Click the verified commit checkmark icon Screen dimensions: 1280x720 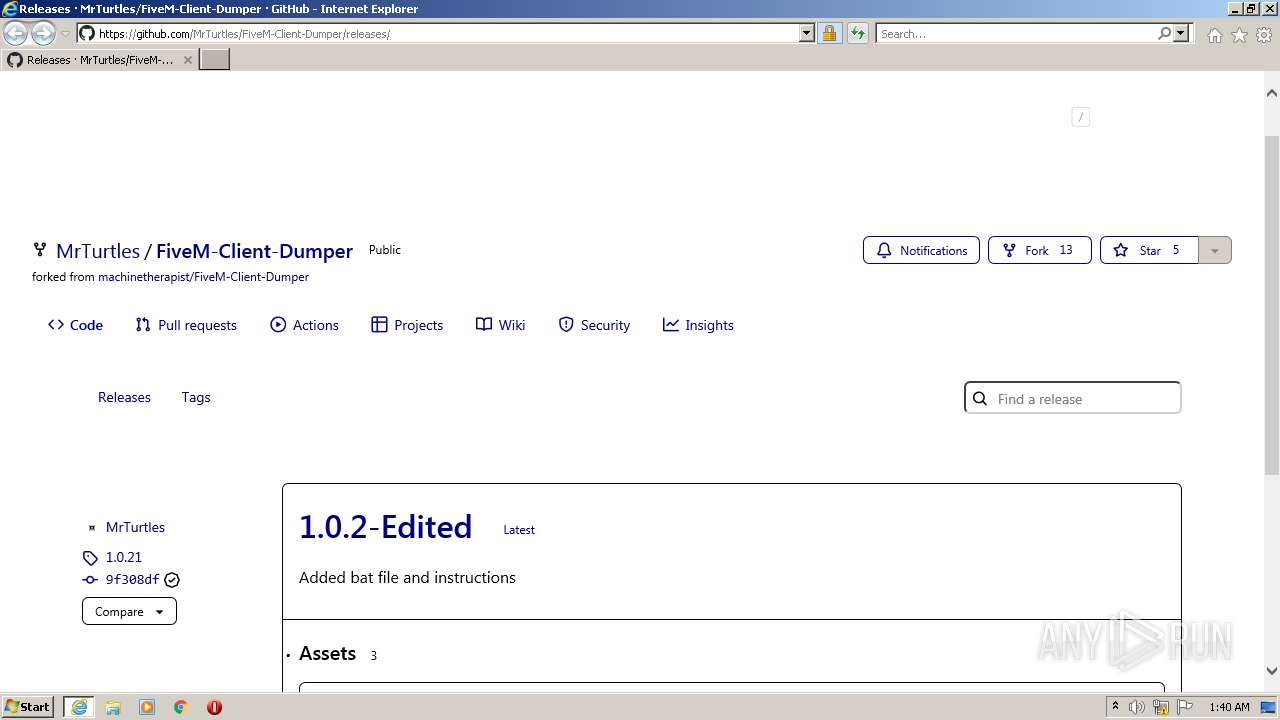click(172, 579)
